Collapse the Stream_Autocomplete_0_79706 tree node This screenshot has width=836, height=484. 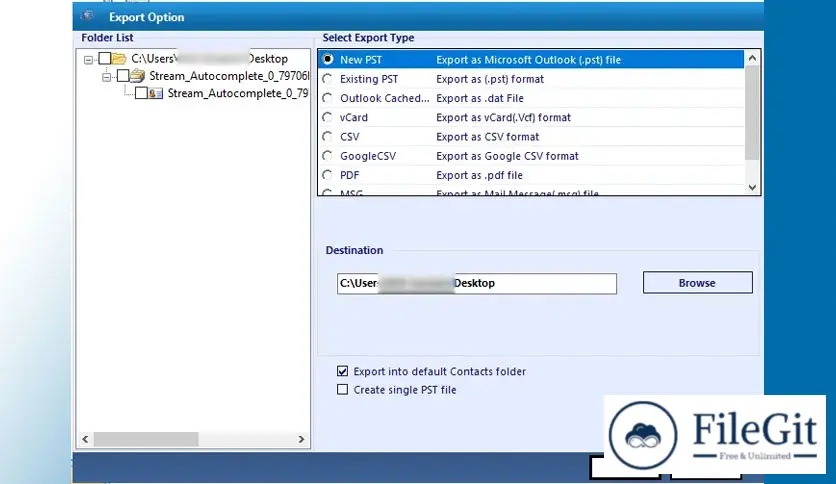107,77
